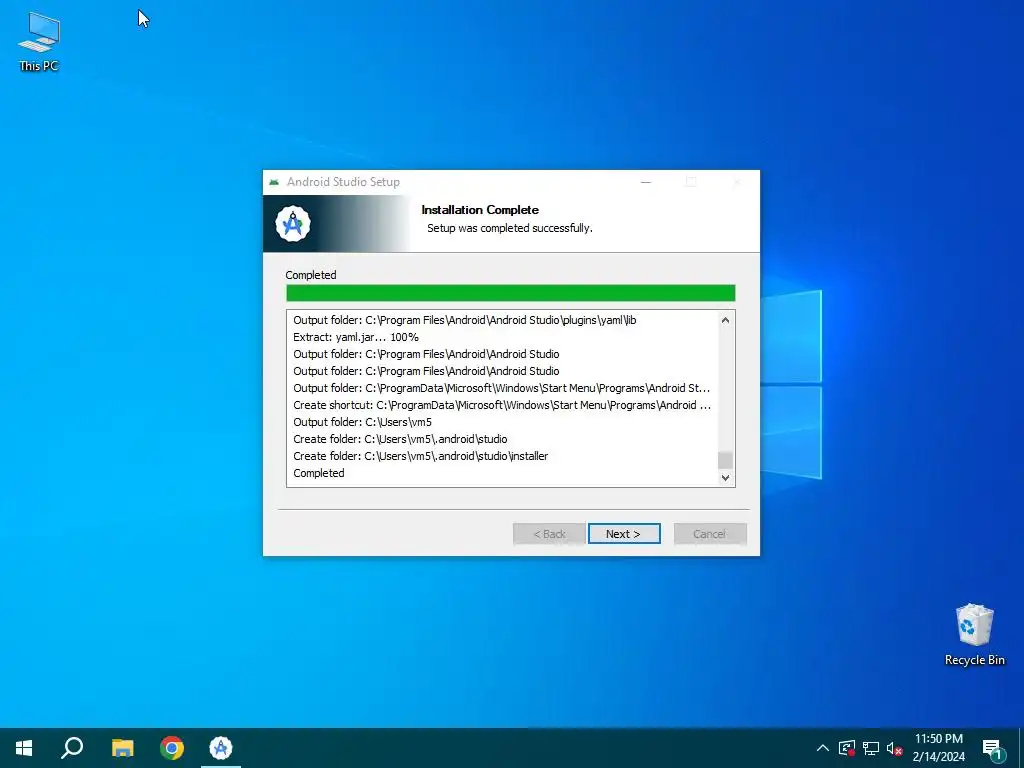
Task: Select log line 'Output folder: C:\Users\vm5'
Action: 362,422
